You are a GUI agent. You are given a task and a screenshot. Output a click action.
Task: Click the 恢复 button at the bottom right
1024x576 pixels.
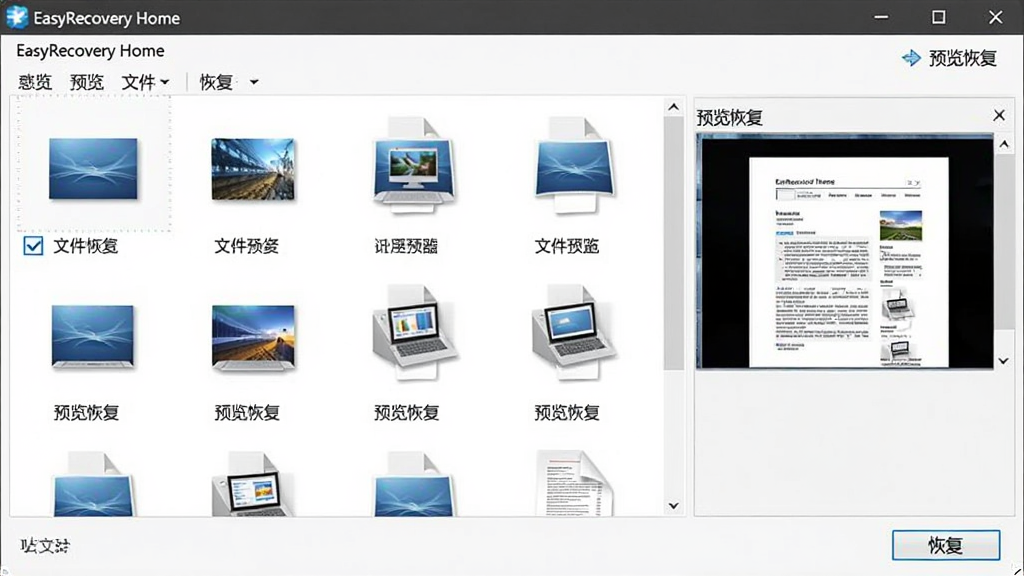point(946,545)
